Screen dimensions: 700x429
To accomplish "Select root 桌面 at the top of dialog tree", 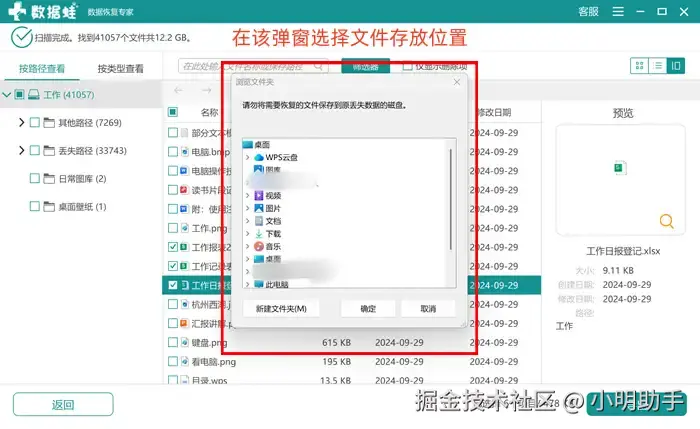I will 262,145.
